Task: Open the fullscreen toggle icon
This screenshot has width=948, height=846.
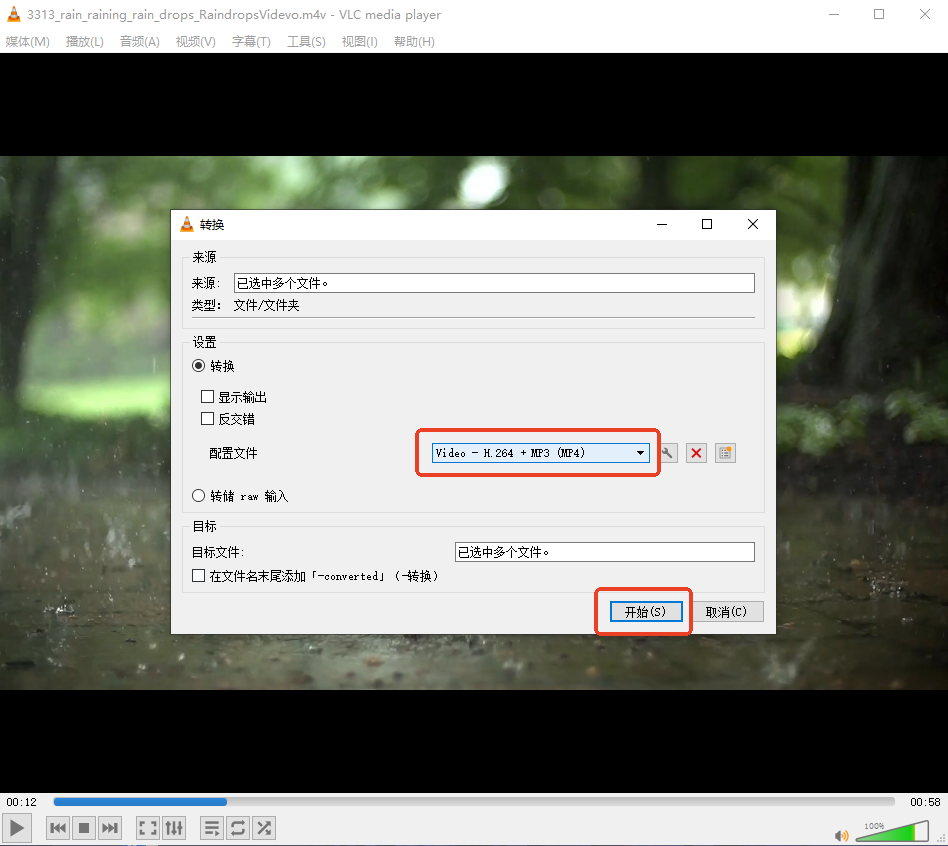Action: pos(147,827)
